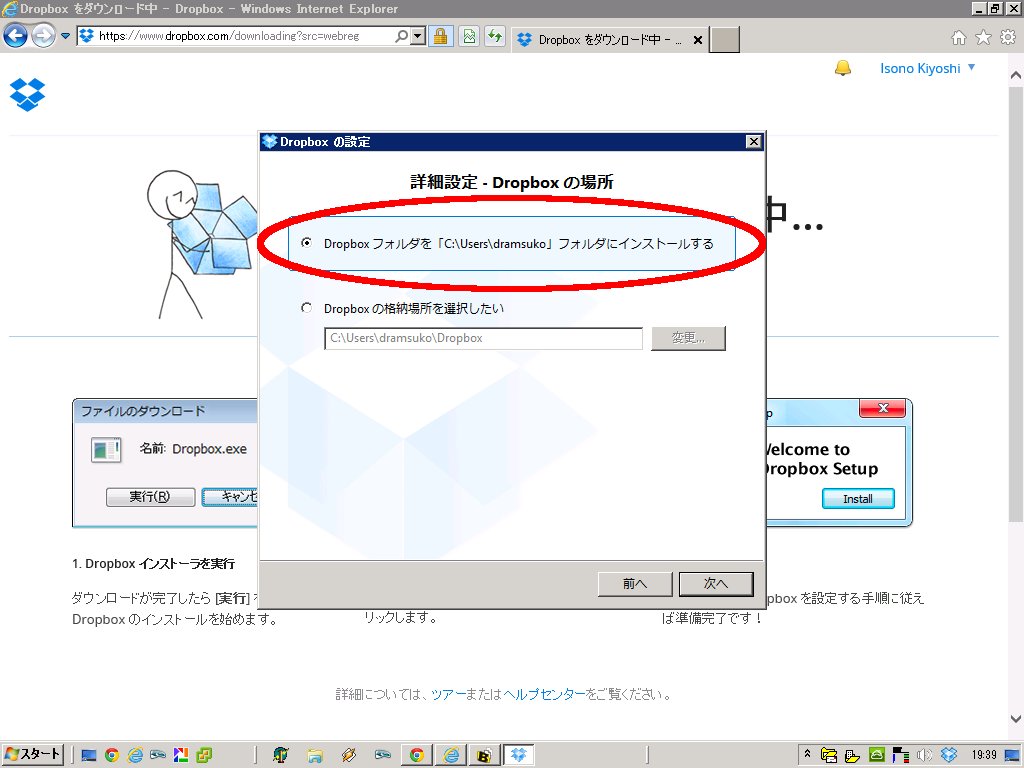Click the page scrollbar down arrow
Screen dimensions: 1024x768
(1016, 719)
